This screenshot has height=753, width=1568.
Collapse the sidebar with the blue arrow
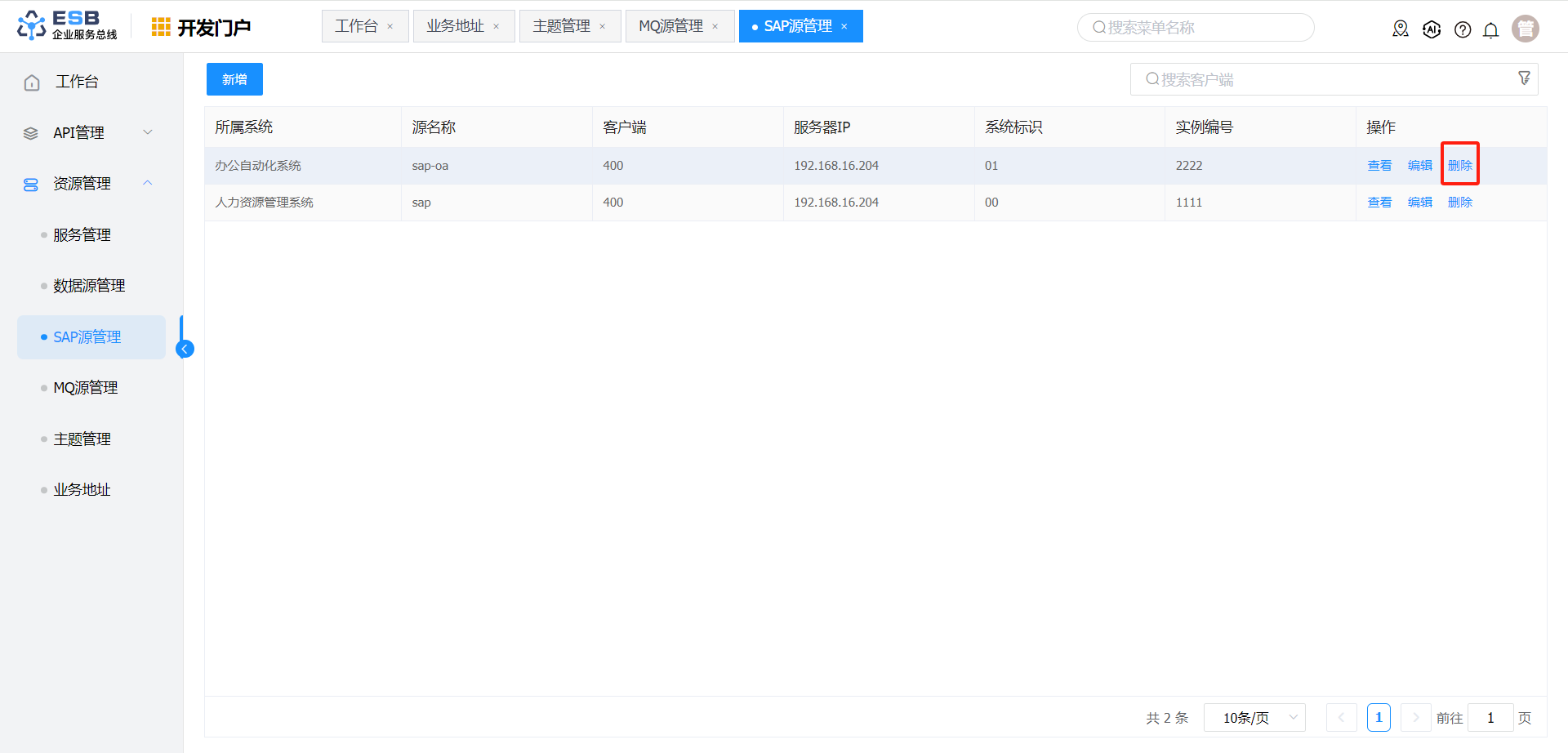coord(185,350)
